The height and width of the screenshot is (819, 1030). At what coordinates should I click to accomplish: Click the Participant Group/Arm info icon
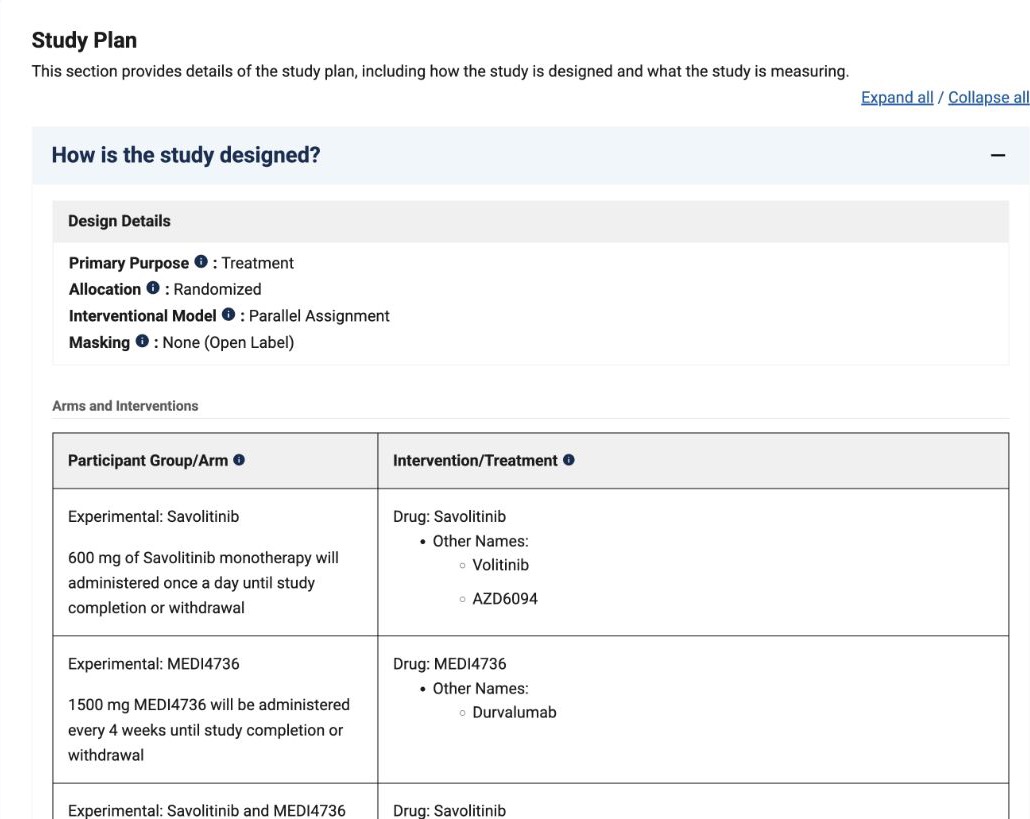(239, 460)
